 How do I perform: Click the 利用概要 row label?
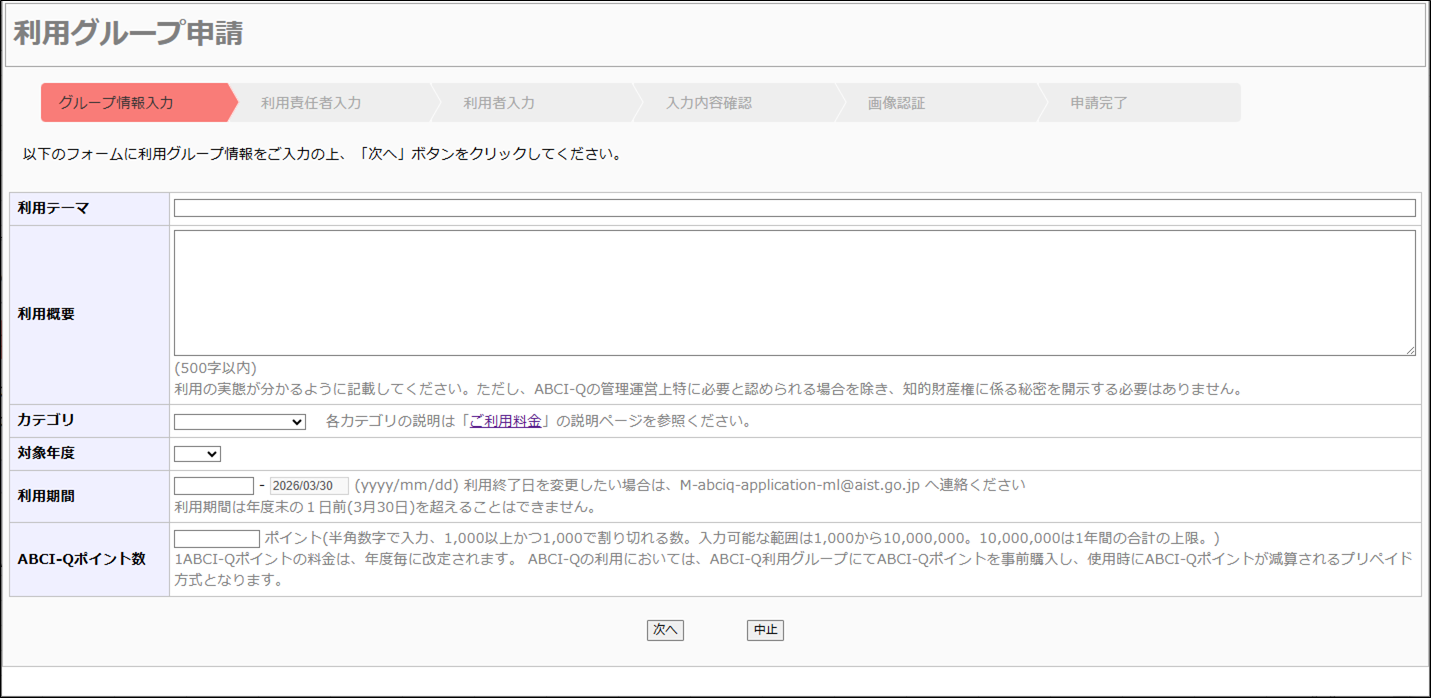[x=46, y=314]
